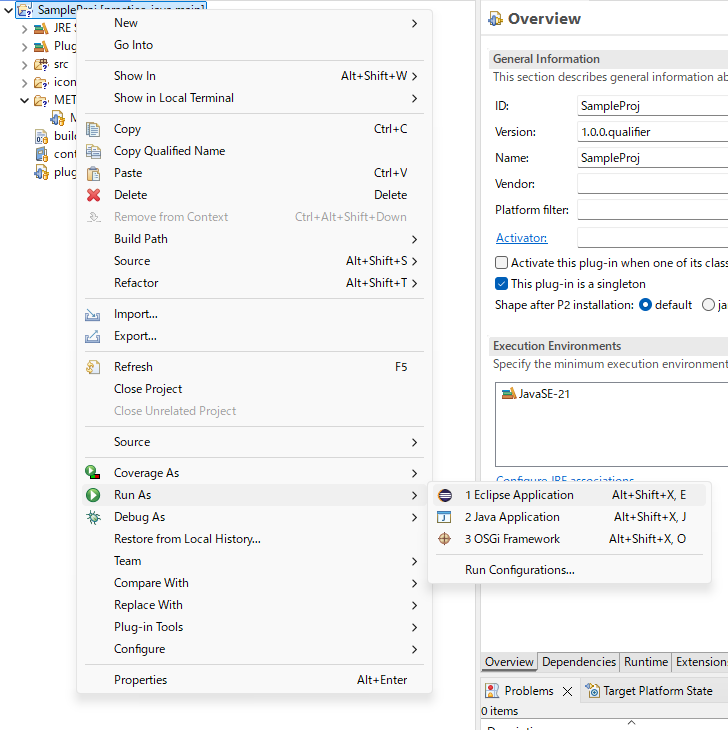Click the Plug-in Dependencies library icon
728x730 pixels.
click(x=41, y=47)
